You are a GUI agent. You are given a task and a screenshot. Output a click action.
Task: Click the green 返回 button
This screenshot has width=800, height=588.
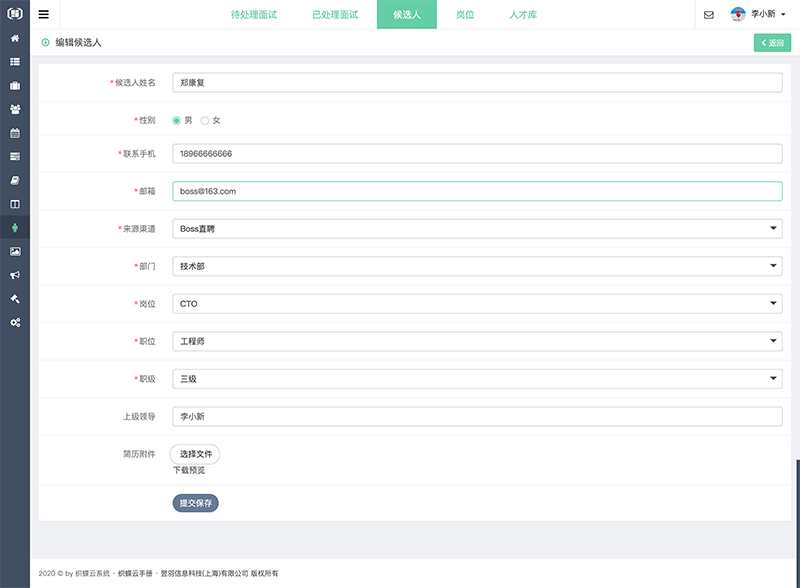pyautogui.click(x=770, y=44)
